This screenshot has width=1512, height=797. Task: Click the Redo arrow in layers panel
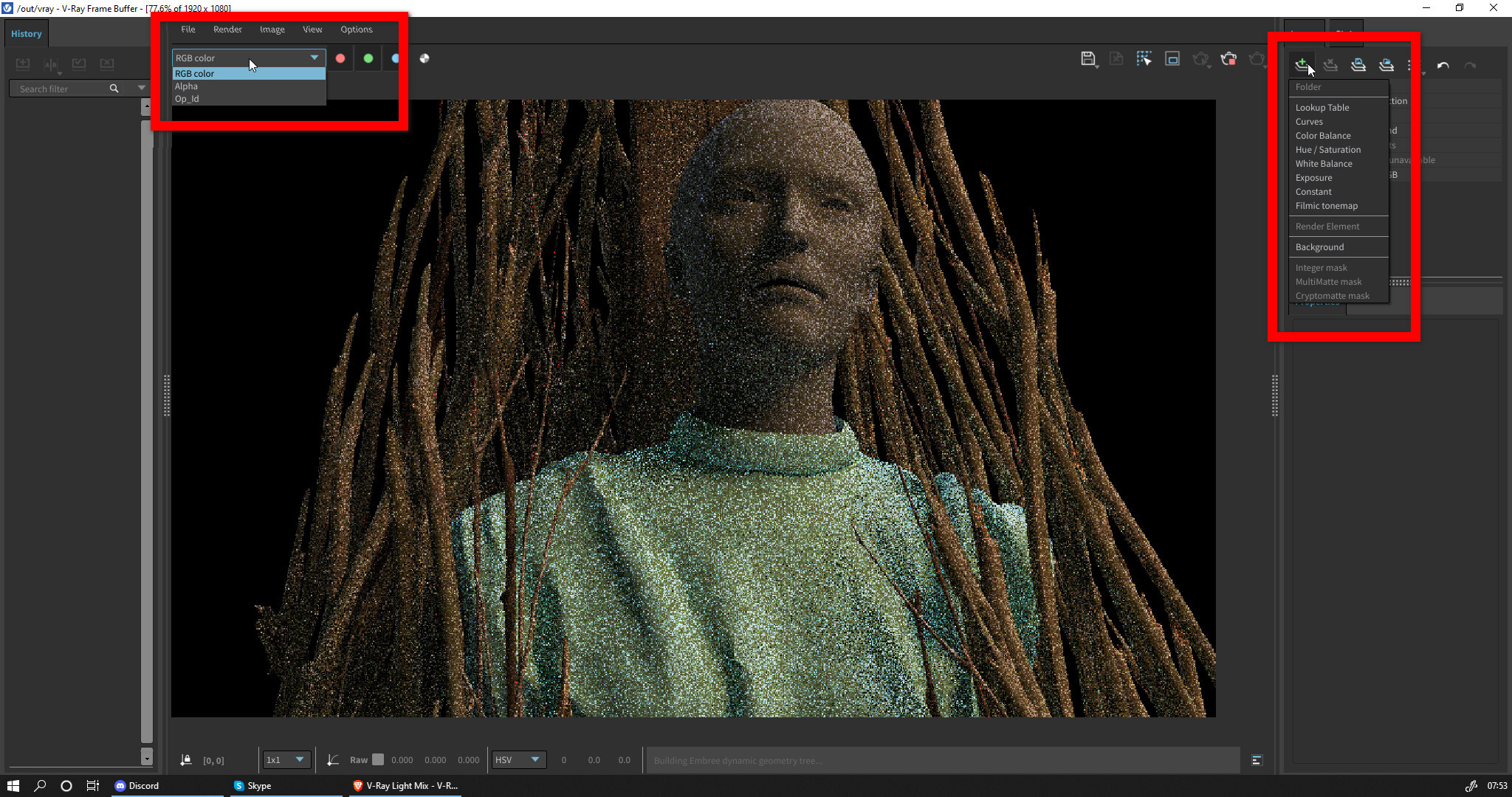[1471, 65]
